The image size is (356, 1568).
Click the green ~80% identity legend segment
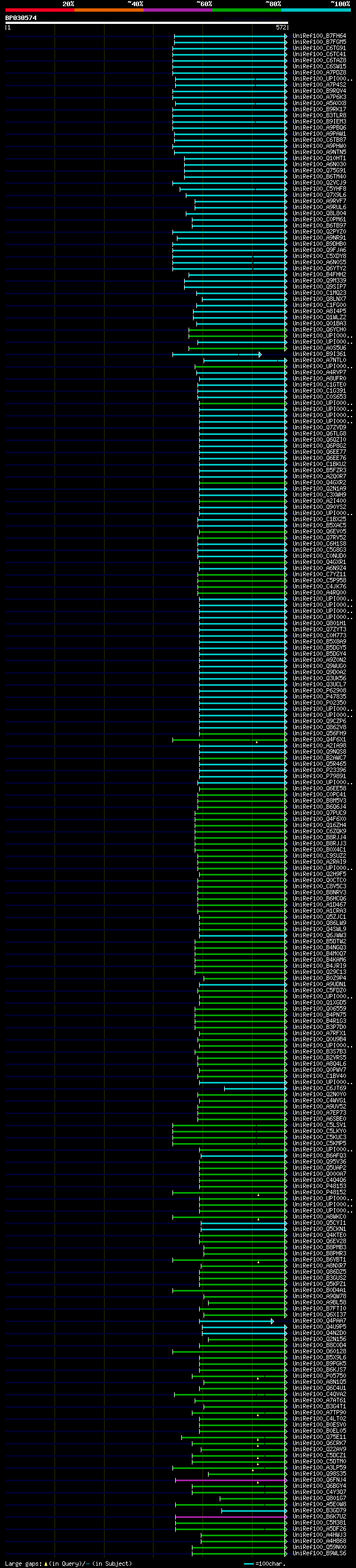(247, 10)
